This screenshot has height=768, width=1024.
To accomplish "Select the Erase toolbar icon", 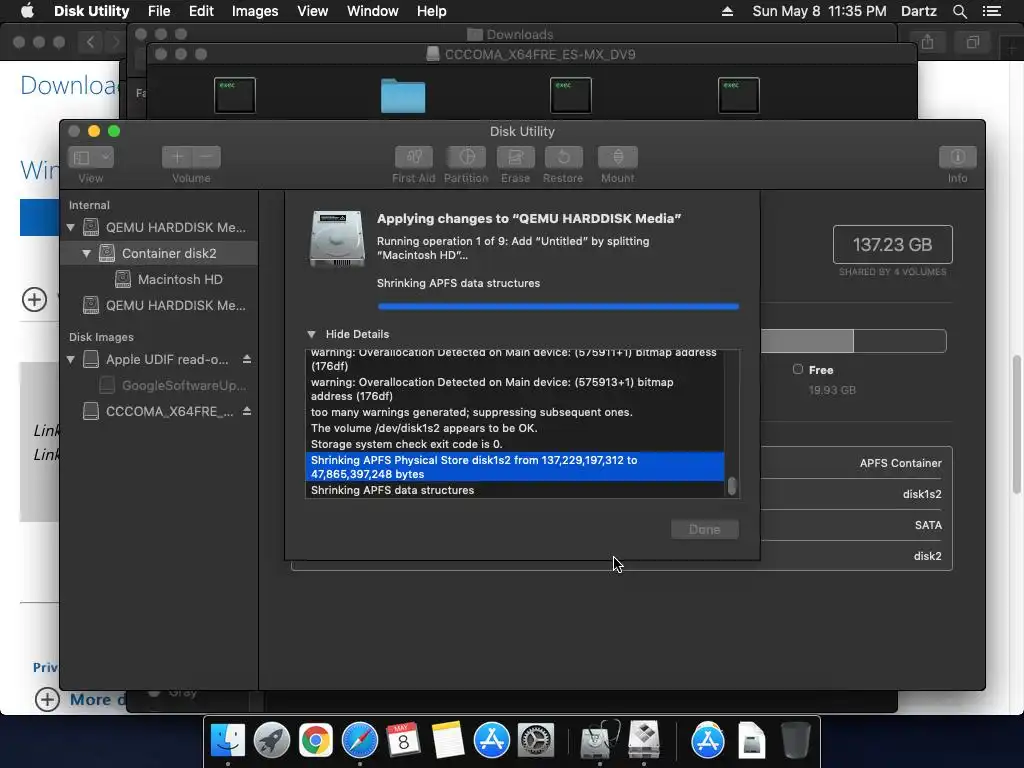I will click(x=515, y=157).
